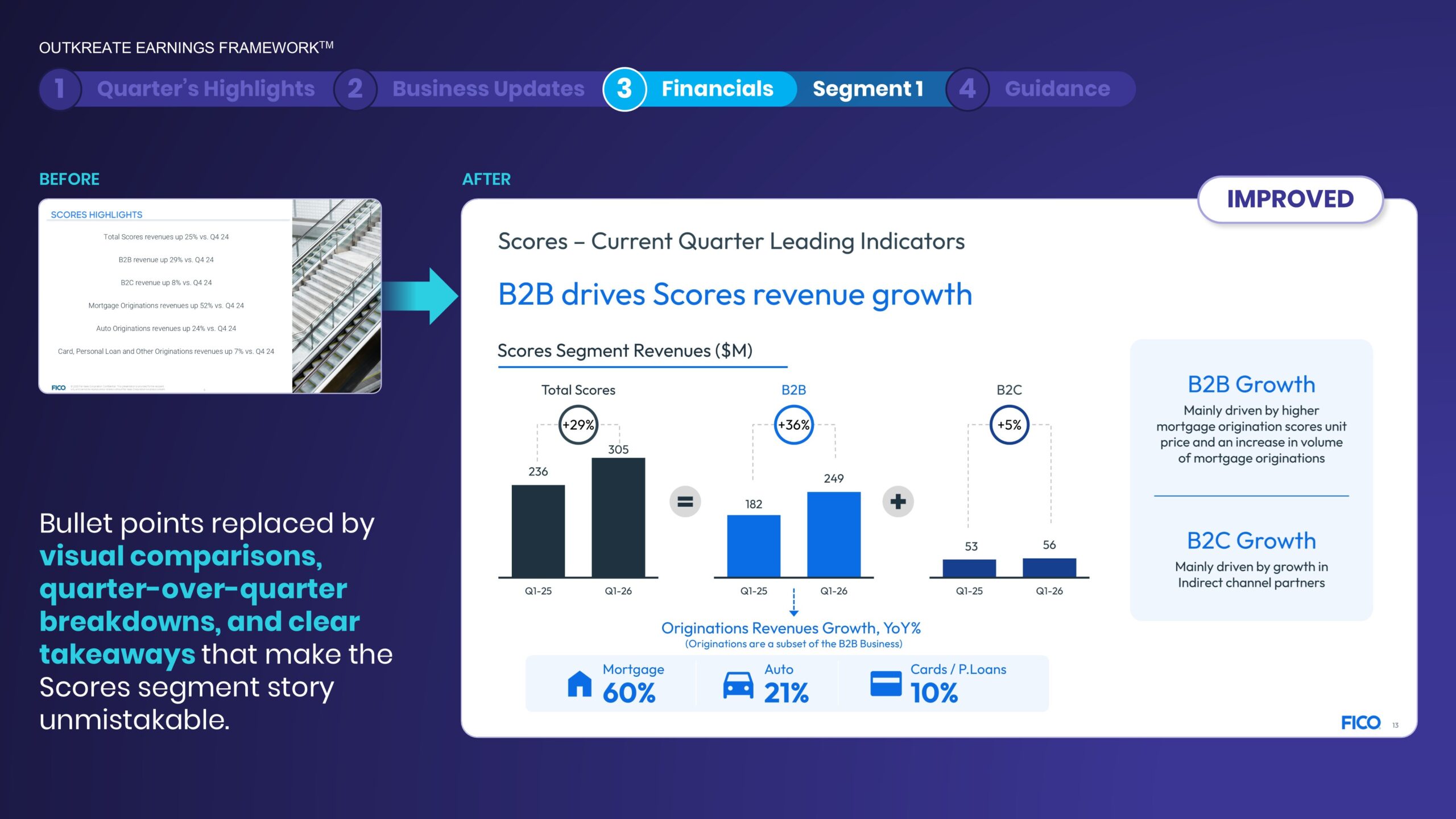Select the Financials step tab
1456x819 pixels.
717,89
